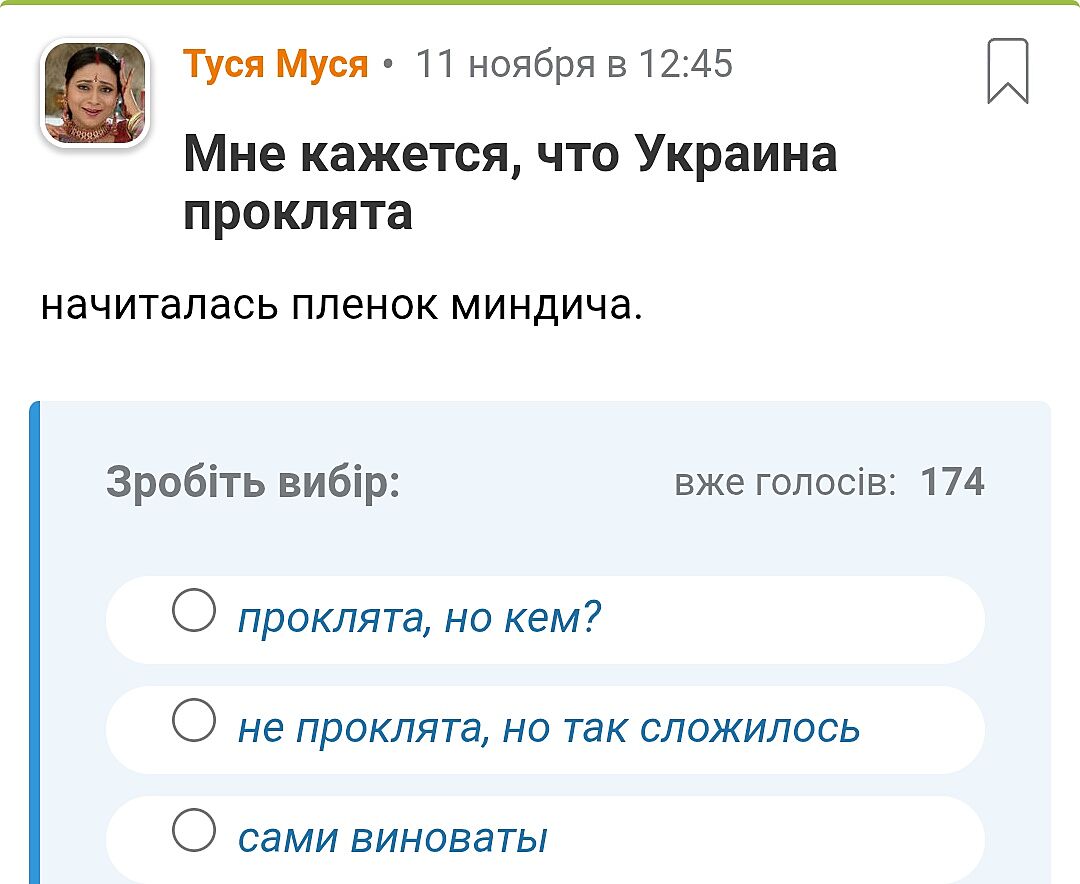The image size is (1080, 884).
Task: Click the blue vertical bar beside the poll
Action: pos(35,640)
